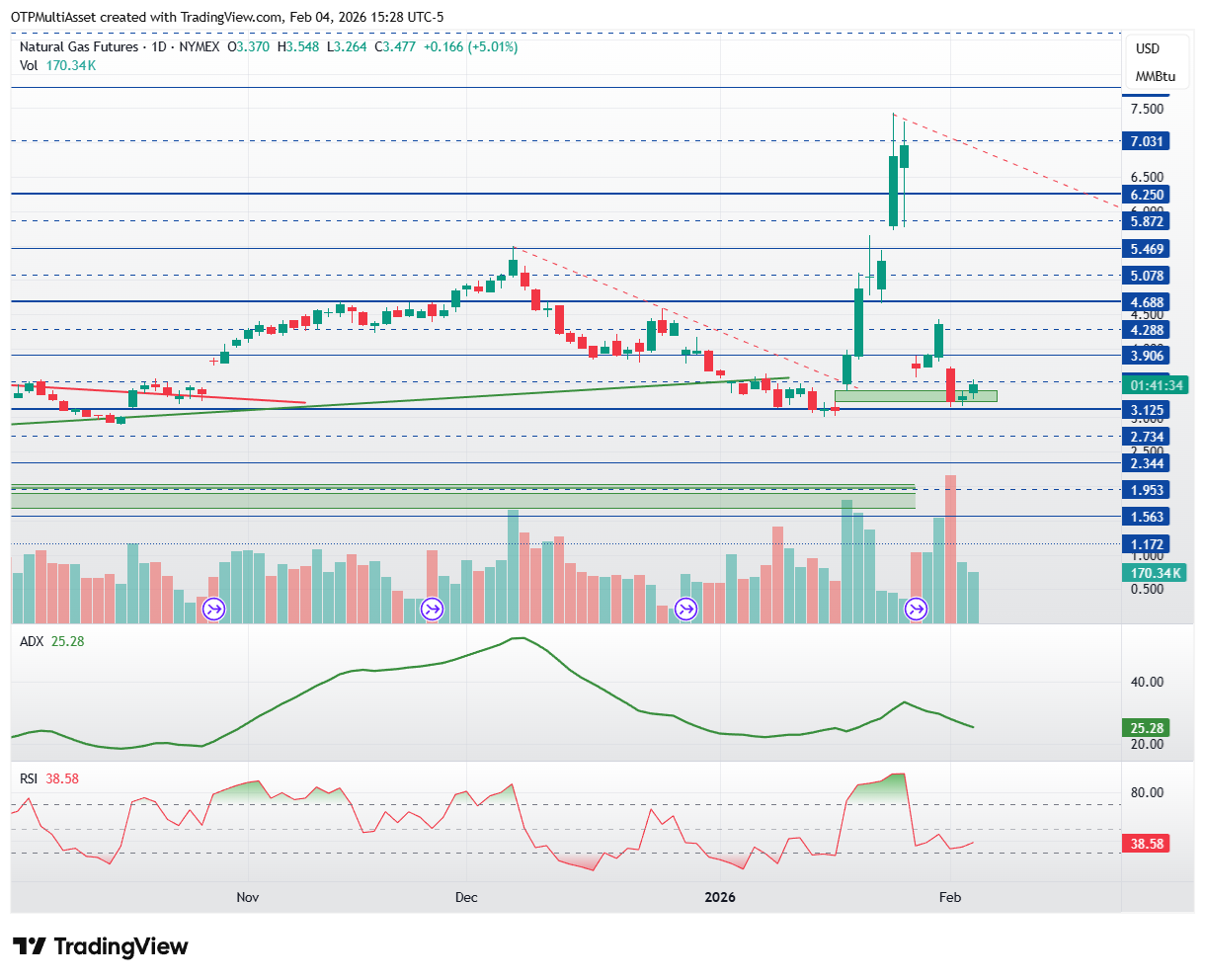Open the USD currency selector
This screenshot has height=980, width=1205.
click(1148, 48)
